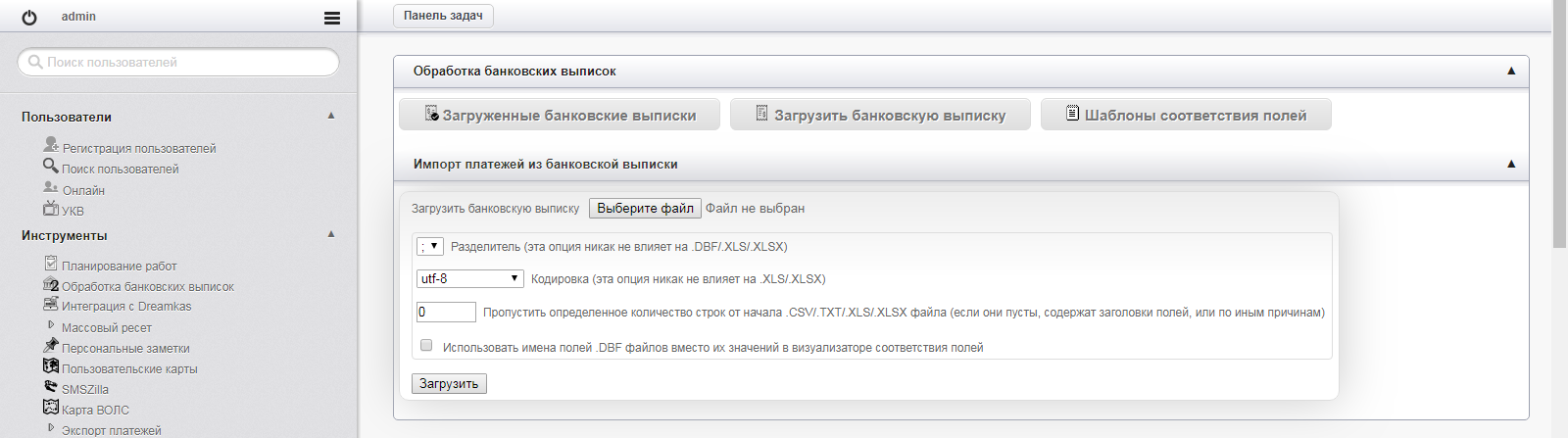Click the user registration icon
1568x438 pixels.
click(51, 145)
